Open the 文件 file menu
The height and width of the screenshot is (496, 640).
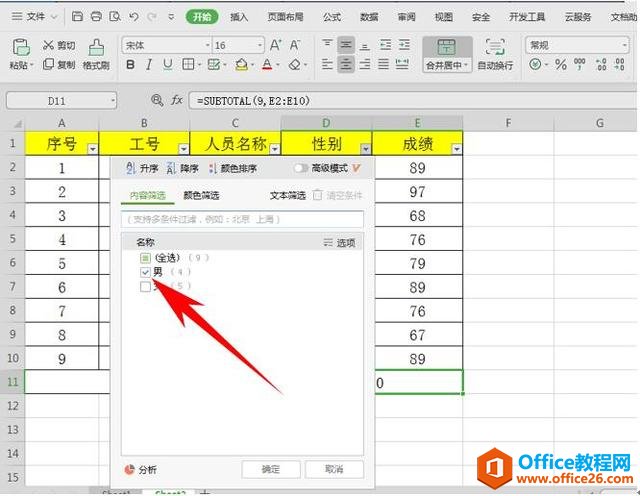[35, 17]
